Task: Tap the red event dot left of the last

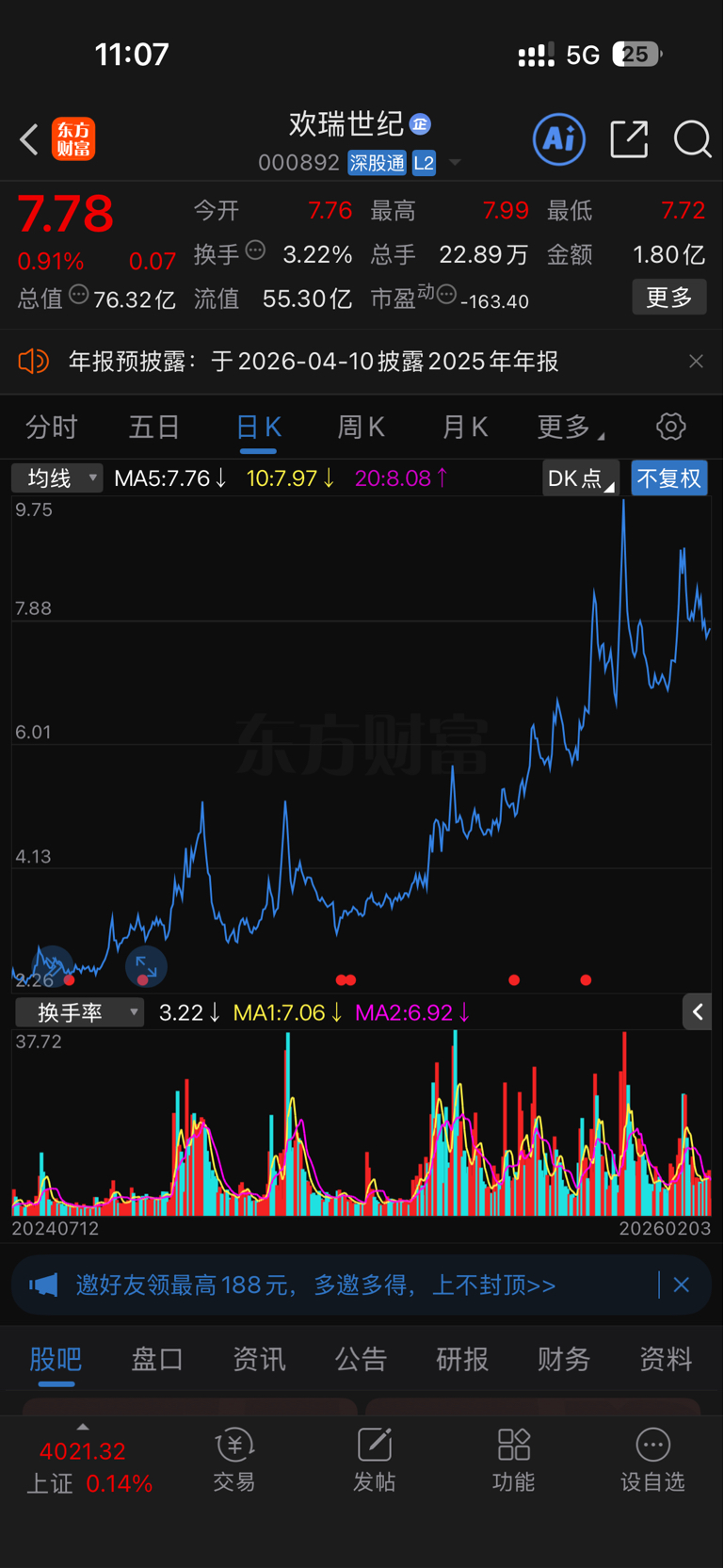Action: [x=514, y=980]
